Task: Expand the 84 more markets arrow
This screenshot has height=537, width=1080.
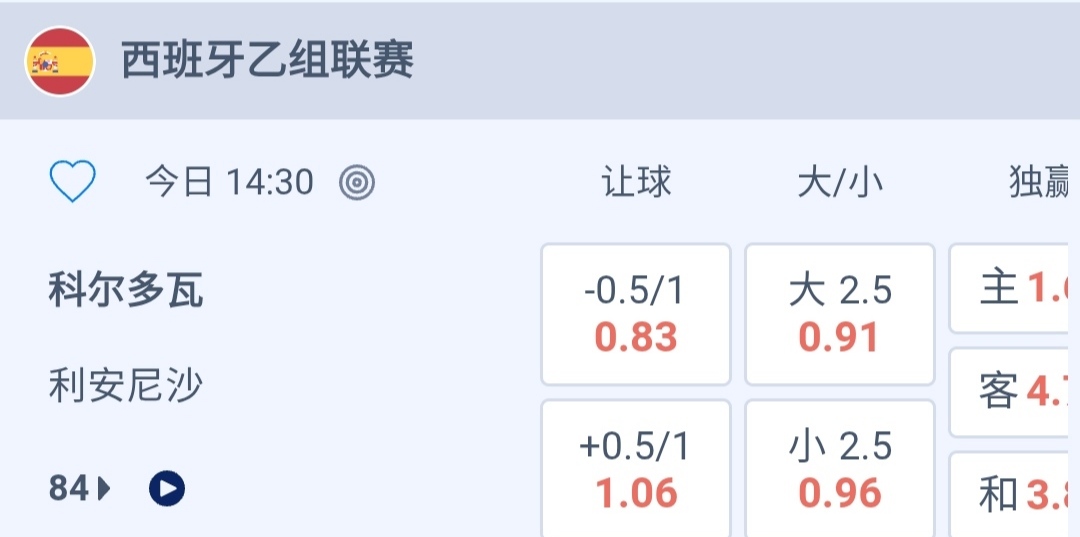Action: point(104,489)
